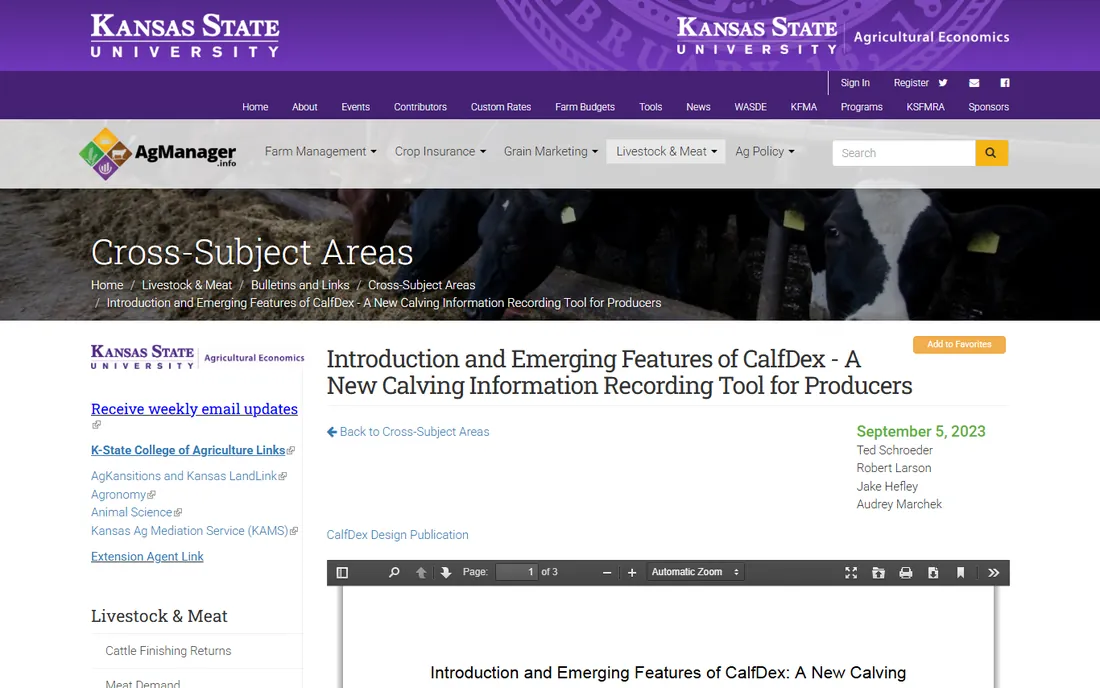Image resolution: width=1100 pixels, height=688 pixels.
Task: Open KSFMRA navigation item
Action: [x=925, y=107]
